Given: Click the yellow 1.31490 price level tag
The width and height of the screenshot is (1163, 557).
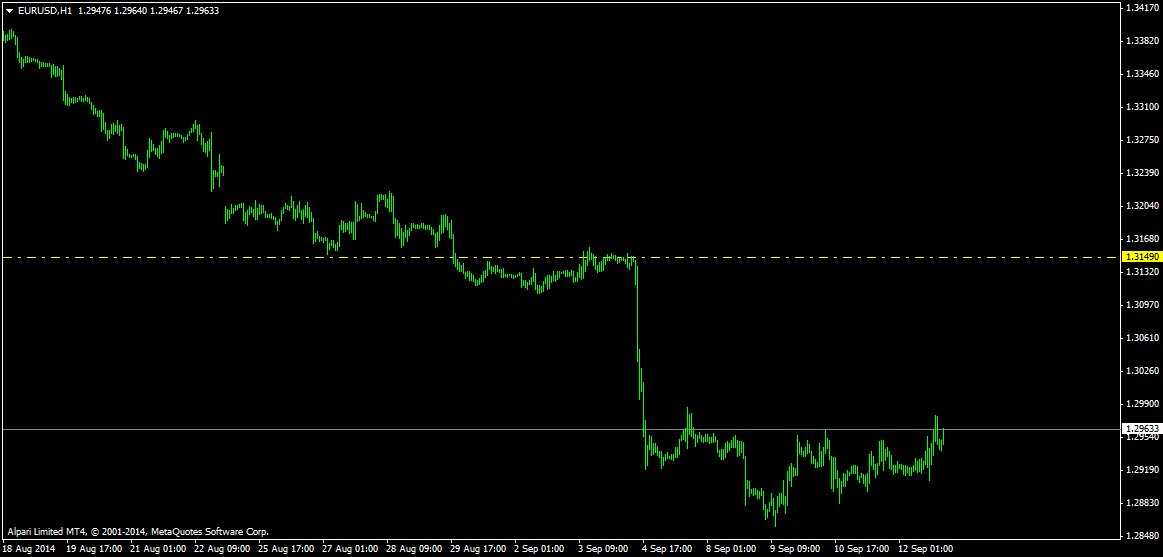Looking at the screenshot, I should pyautogui.click(x=1141, y=257).
